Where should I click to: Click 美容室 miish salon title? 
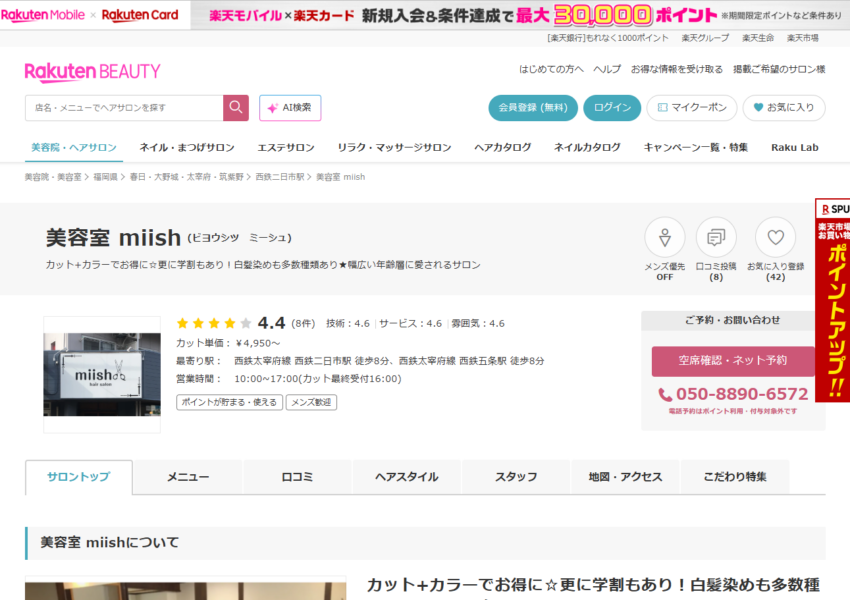[113, 238]
